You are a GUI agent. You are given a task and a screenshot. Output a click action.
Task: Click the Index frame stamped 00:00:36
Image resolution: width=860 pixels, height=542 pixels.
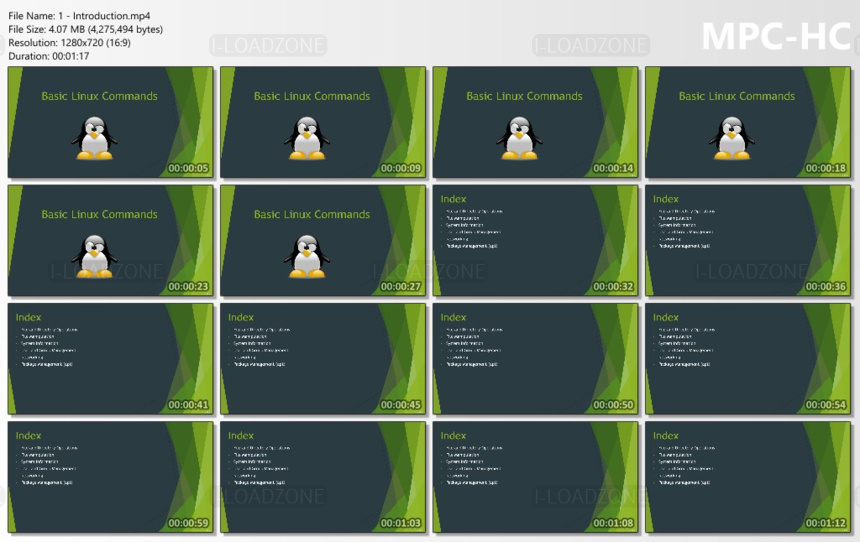click(x=748, y=241)
